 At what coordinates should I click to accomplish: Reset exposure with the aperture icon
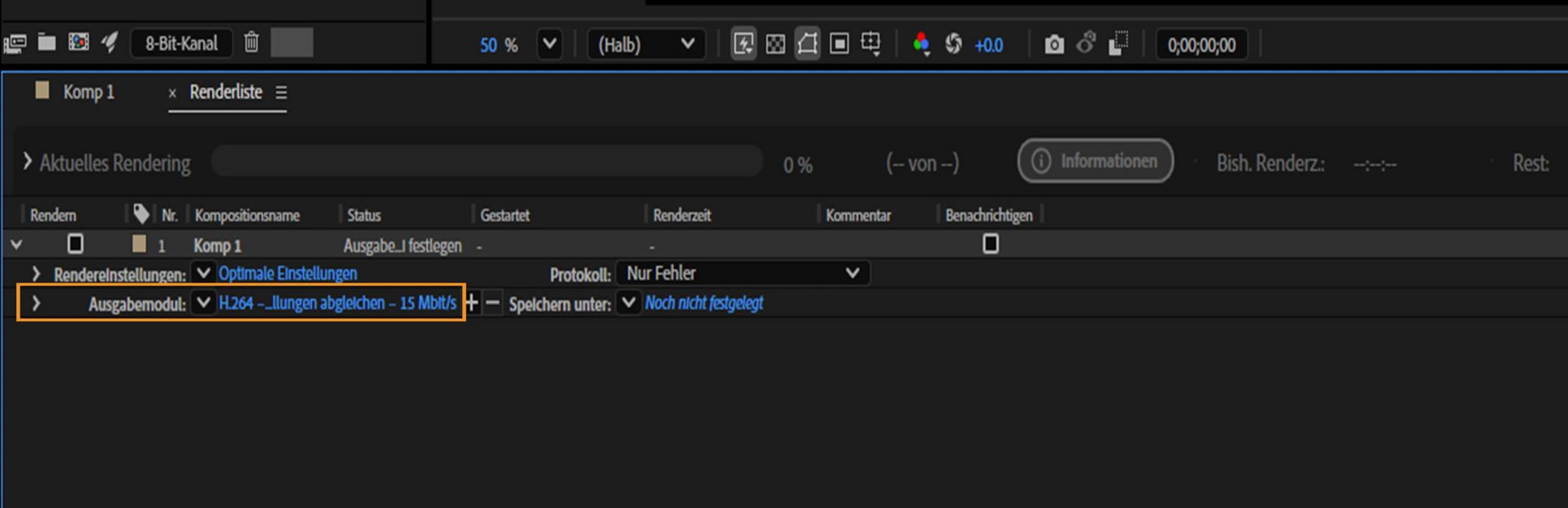point(953,44)
